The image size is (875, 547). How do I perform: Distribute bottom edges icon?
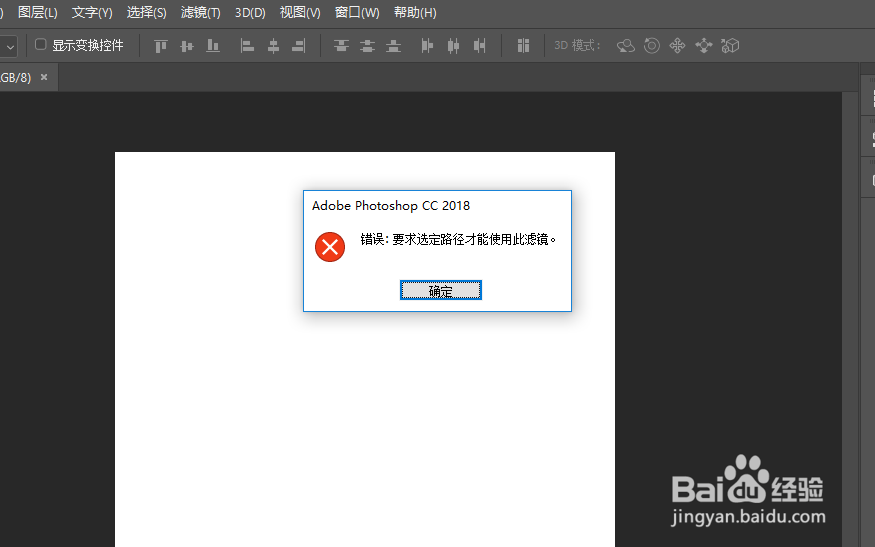pyautogui.click(x=393, y=46)
